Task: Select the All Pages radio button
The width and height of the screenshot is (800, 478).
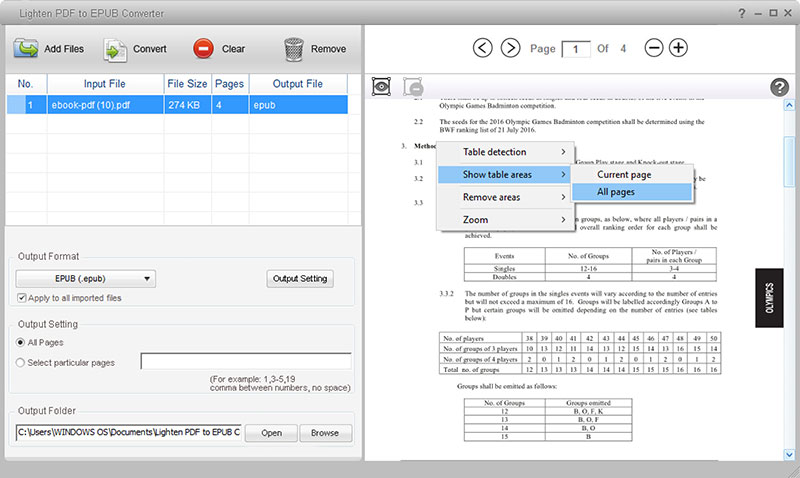Action: click(20, 342)
